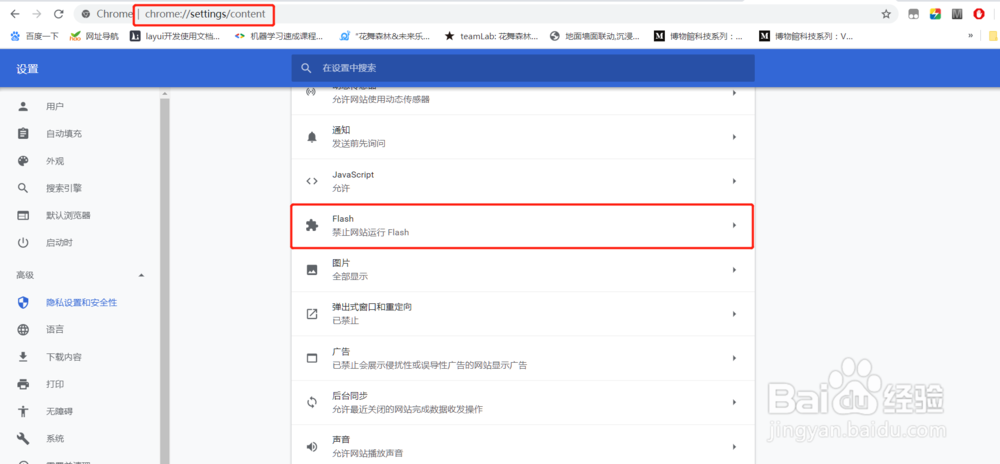Viewport: 1000px width, 464px height.
Task: Click the 已禁止 subtitle under popups
Action: click(x=346, y=321)
